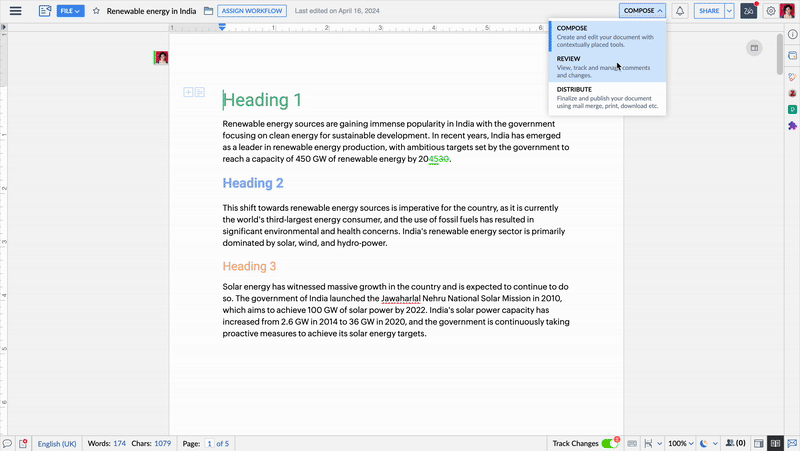
Task: Click the collaborator avatar in left margin
Action: click(x=161, y=58)
